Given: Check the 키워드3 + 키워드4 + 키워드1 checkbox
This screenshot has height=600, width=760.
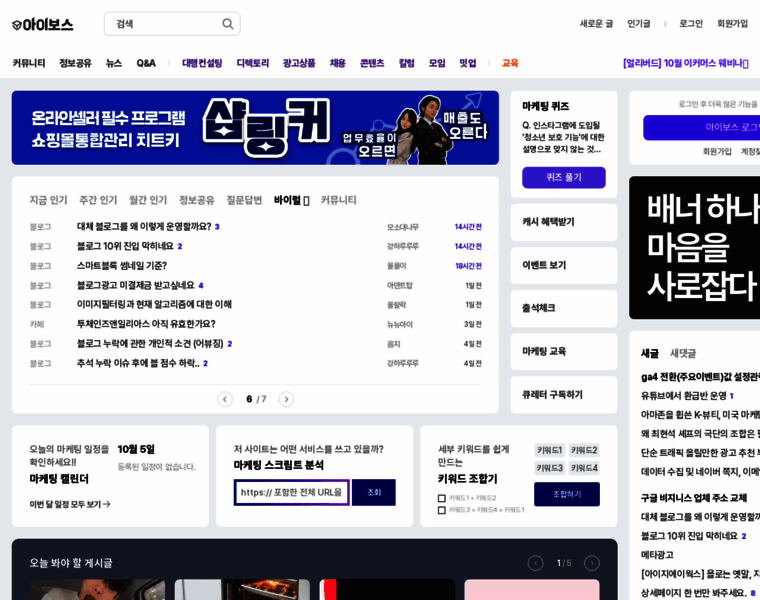Looking at the screenshot, I should pos(442,510).
